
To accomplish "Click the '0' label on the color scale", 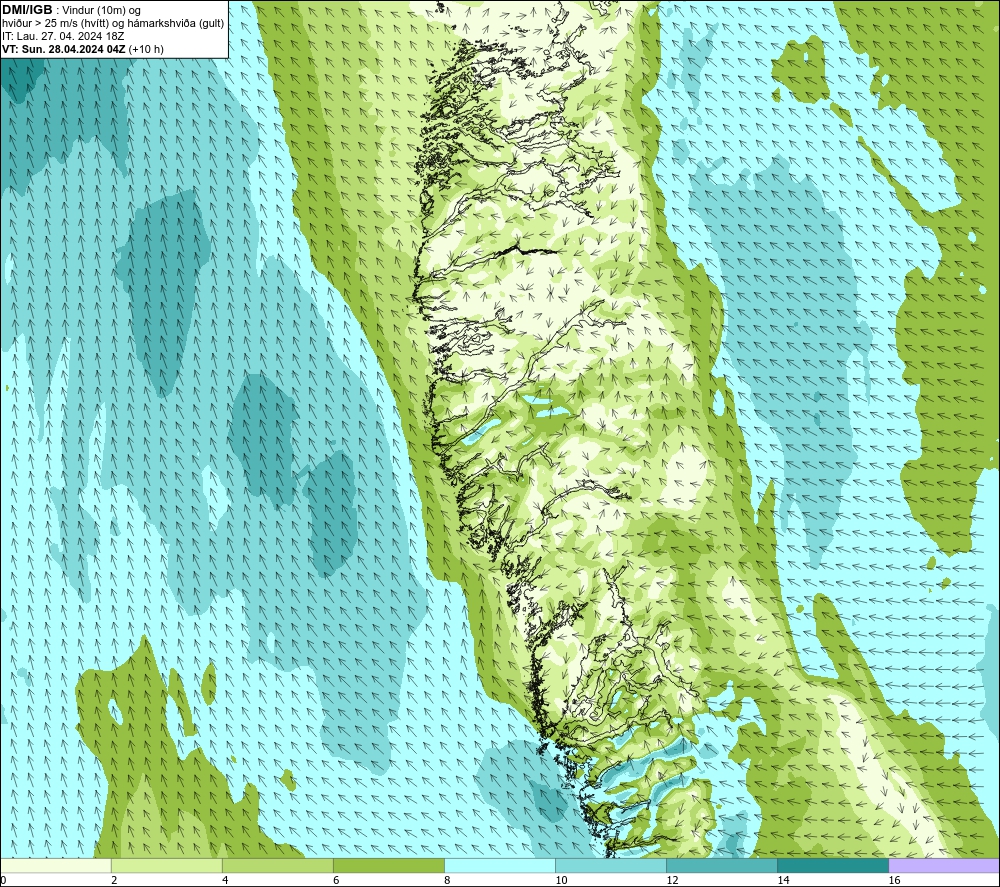I will pyautogui.click(x=3, y=881).
